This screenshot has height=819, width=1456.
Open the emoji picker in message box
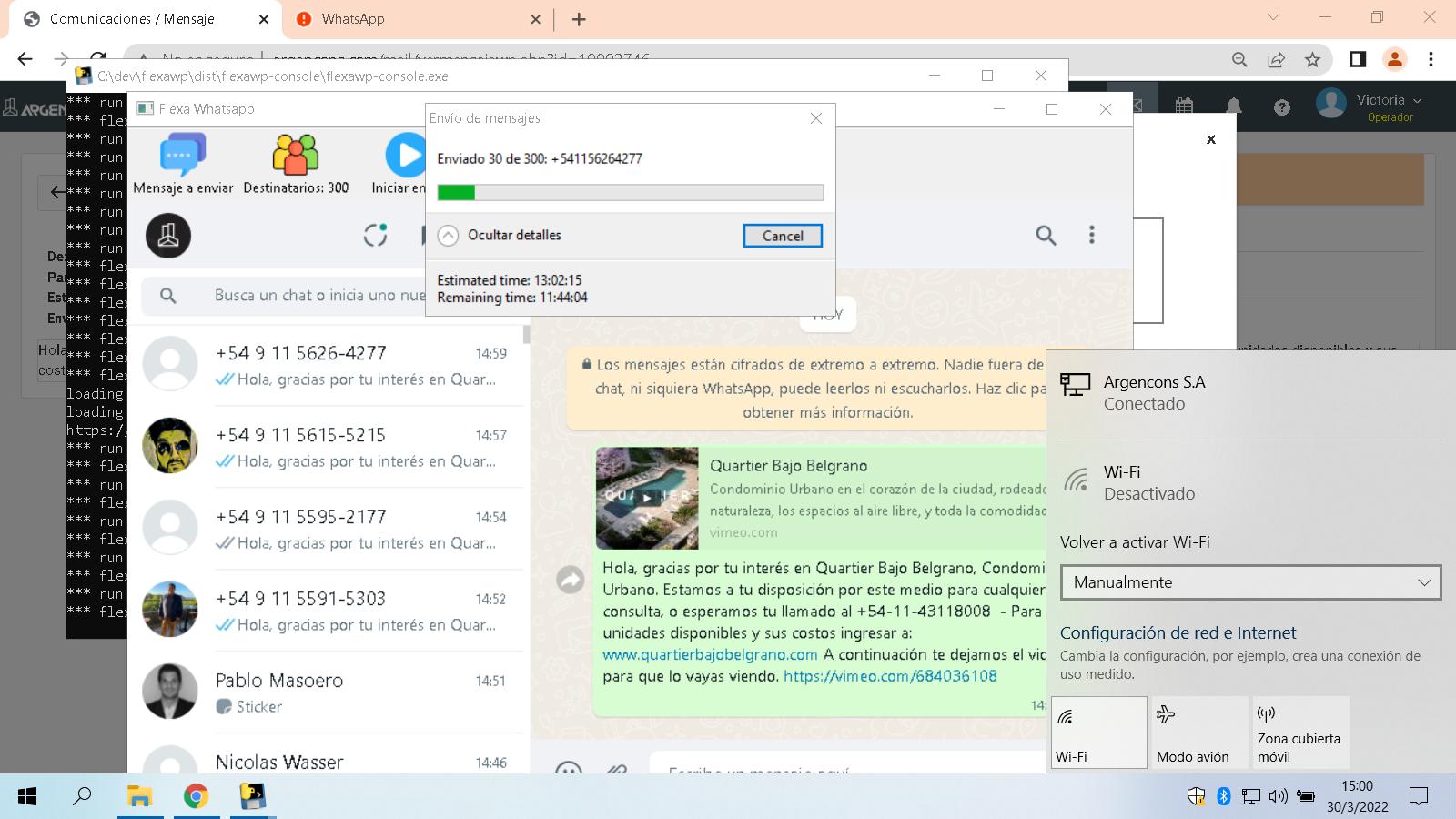click(569, 770)
